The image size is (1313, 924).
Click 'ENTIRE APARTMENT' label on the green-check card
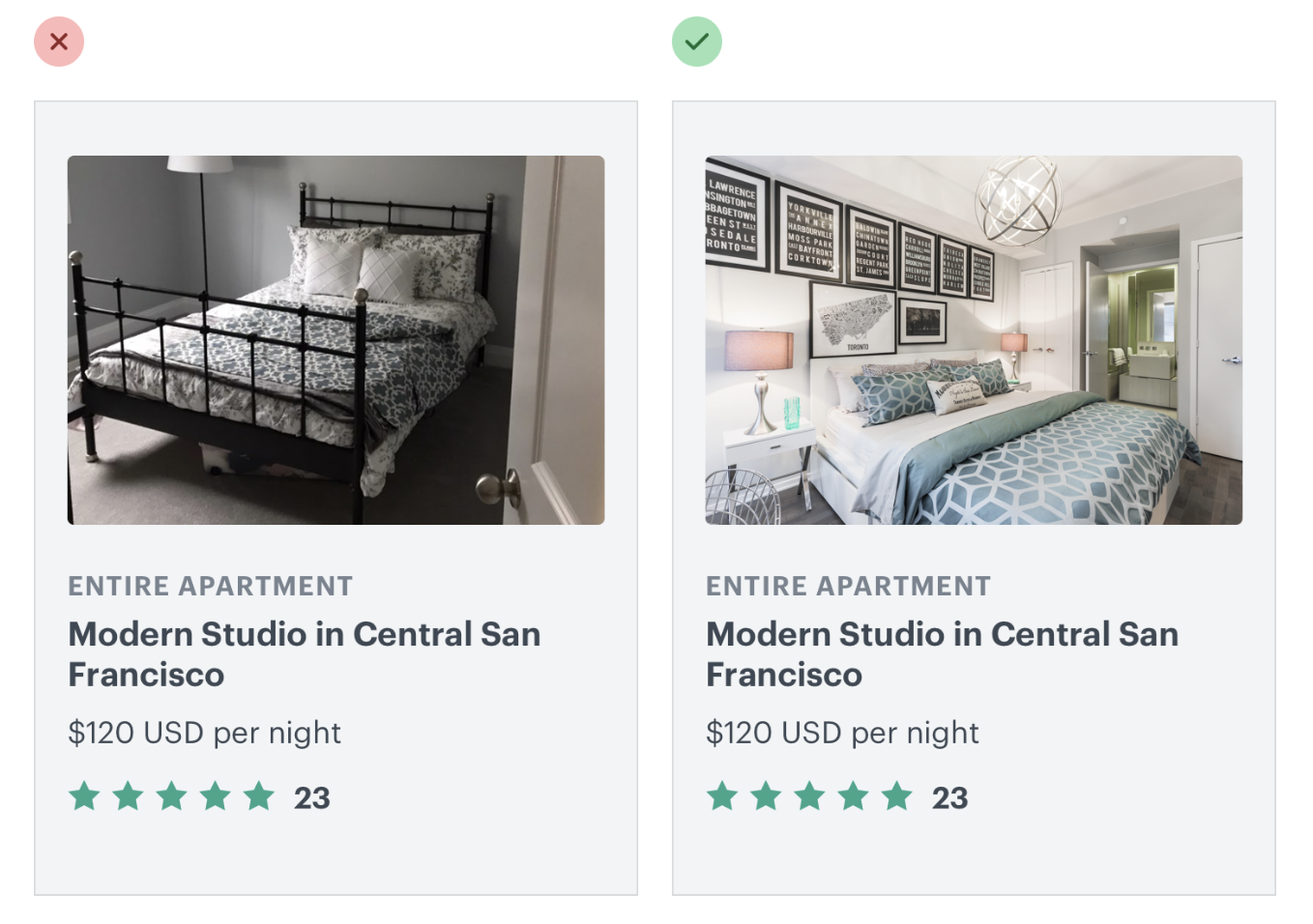(x=848, y=586)
